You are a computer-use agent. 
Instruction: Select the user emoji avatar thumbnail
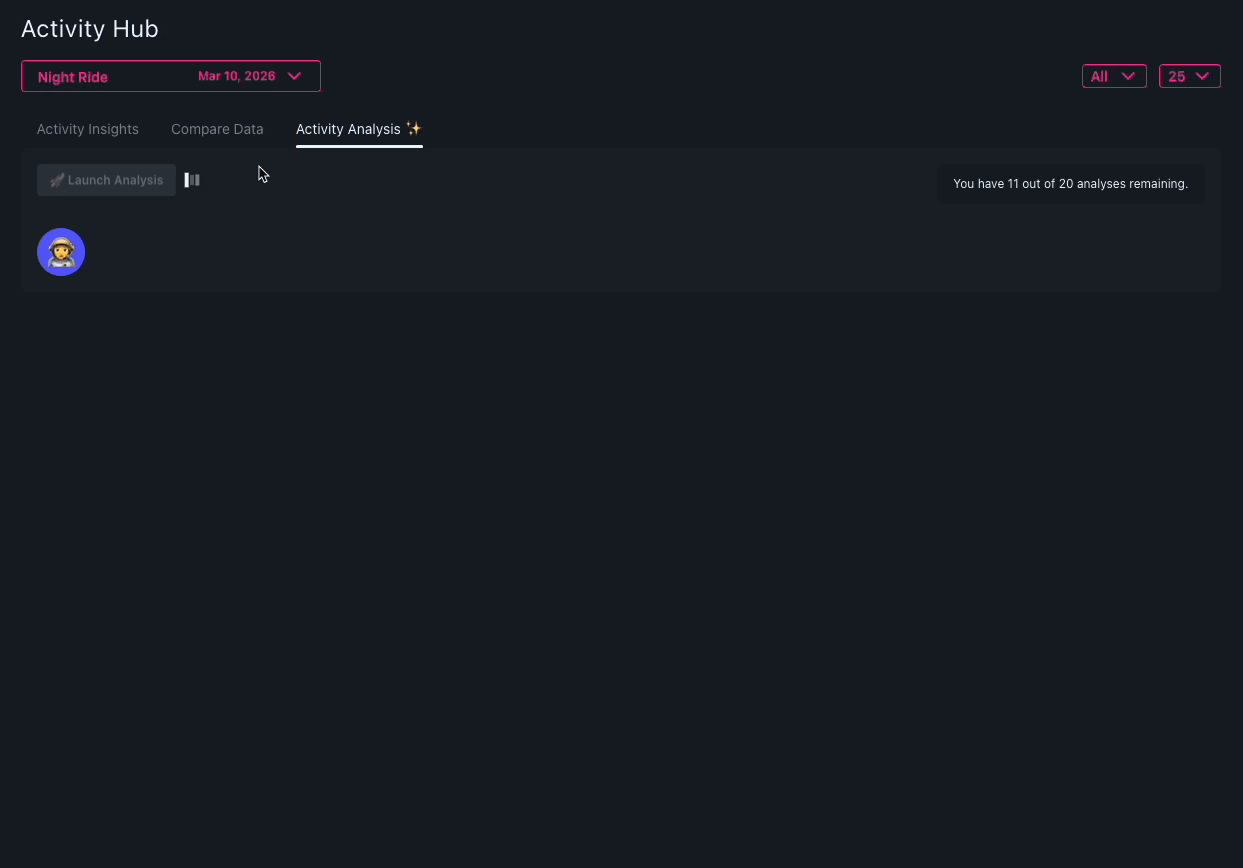pyautogui.click(x=61, y=251)
